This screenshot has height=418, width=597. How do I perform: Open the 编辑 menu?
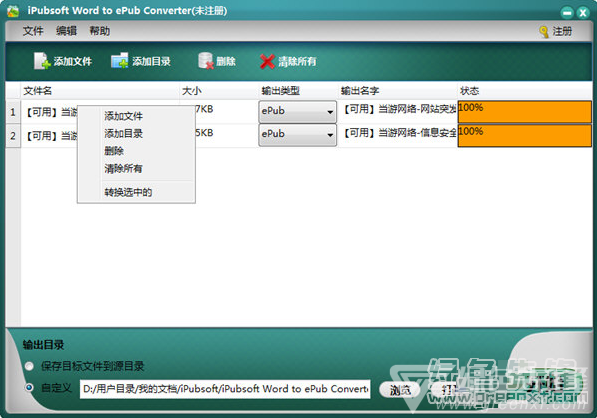tap(66, 31)
